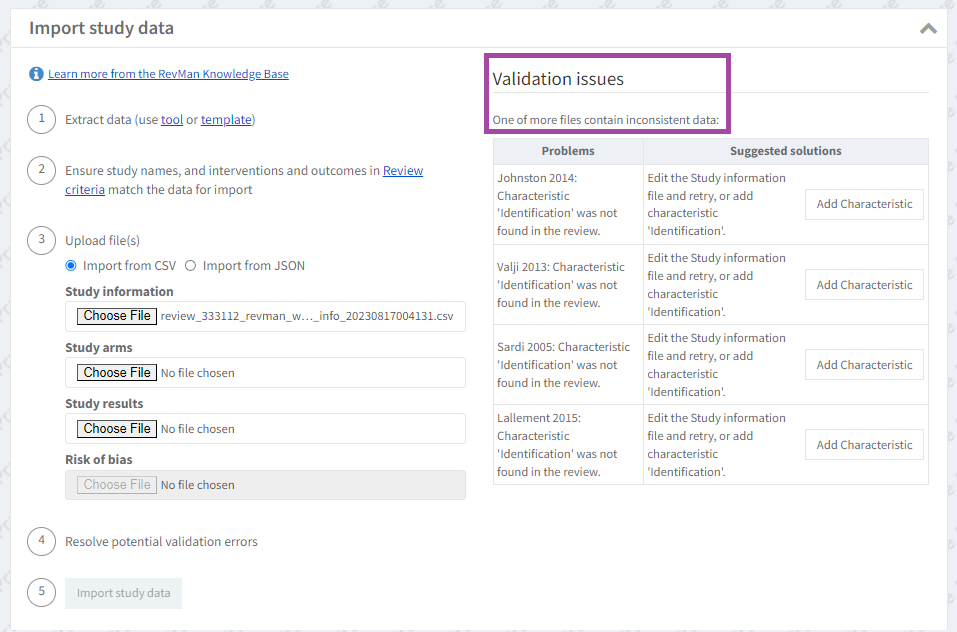Click the step 4 circle icon
The image size is (957, 632).
point(41,541)
